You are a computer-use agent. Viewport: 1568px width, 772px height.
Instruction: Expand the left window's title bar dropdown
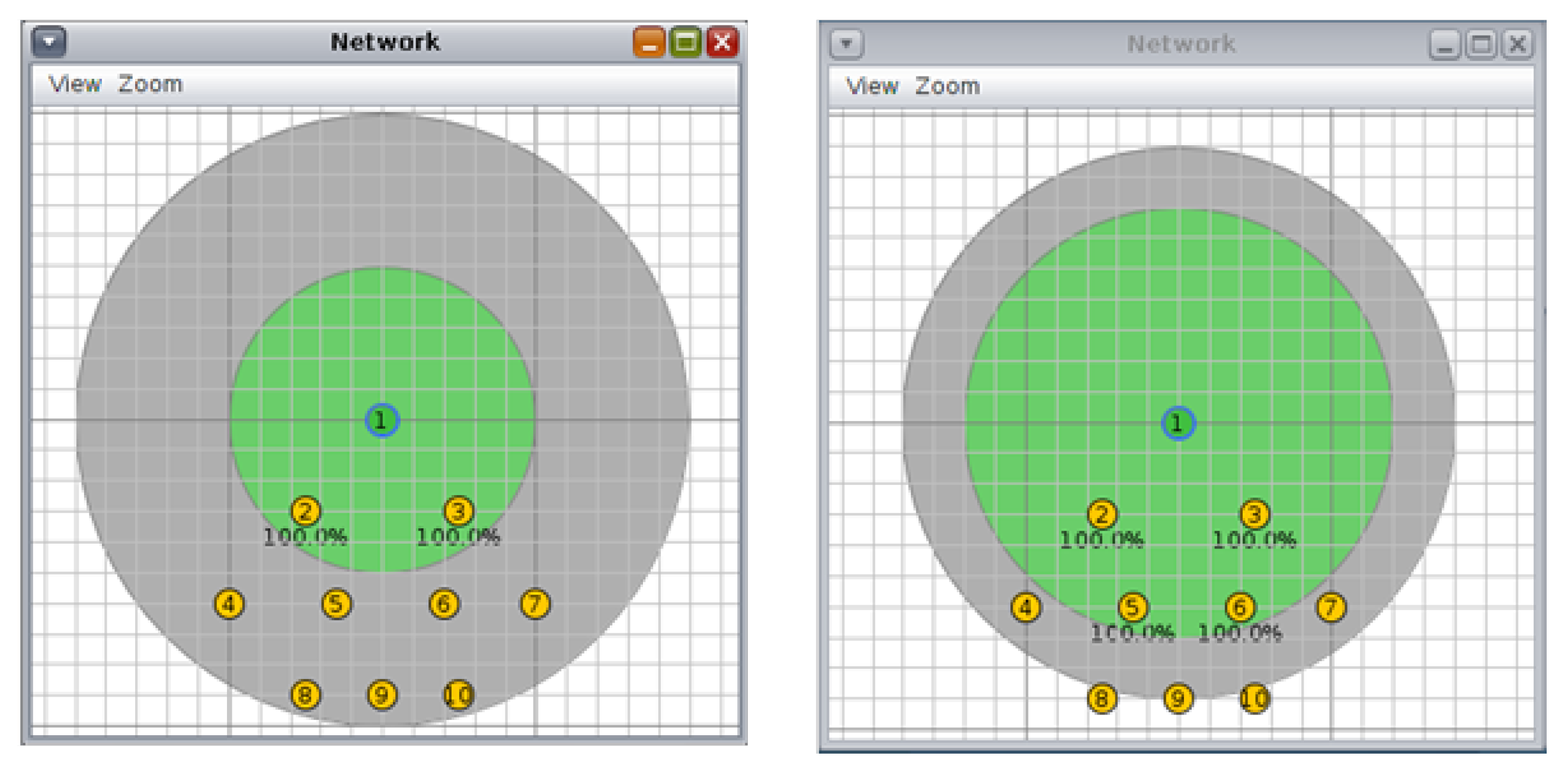click(49, 42)
